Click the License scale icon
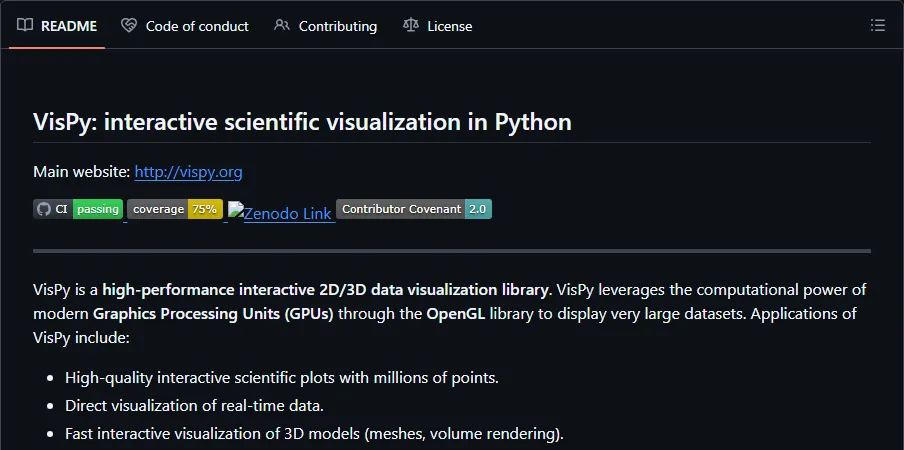The height and width of the screenshot is (450, 904). tap(410, 25)
